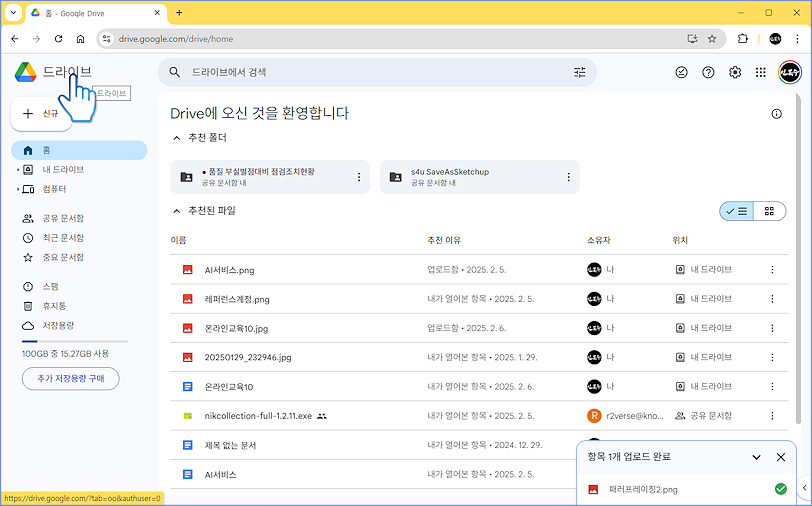Open search filter options icon
This screenshot has height=506, width=812.
click(x=579, y=73)
